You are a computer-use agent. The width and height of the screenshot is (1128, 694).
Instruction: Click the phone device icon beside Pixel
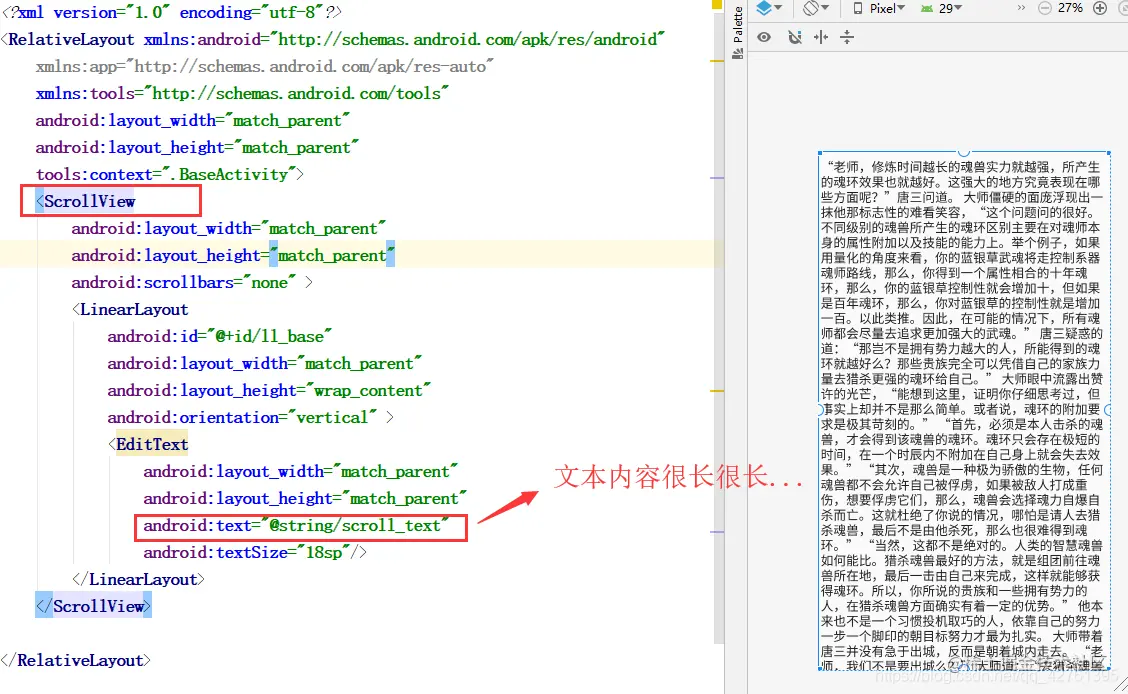pos(858,8)
